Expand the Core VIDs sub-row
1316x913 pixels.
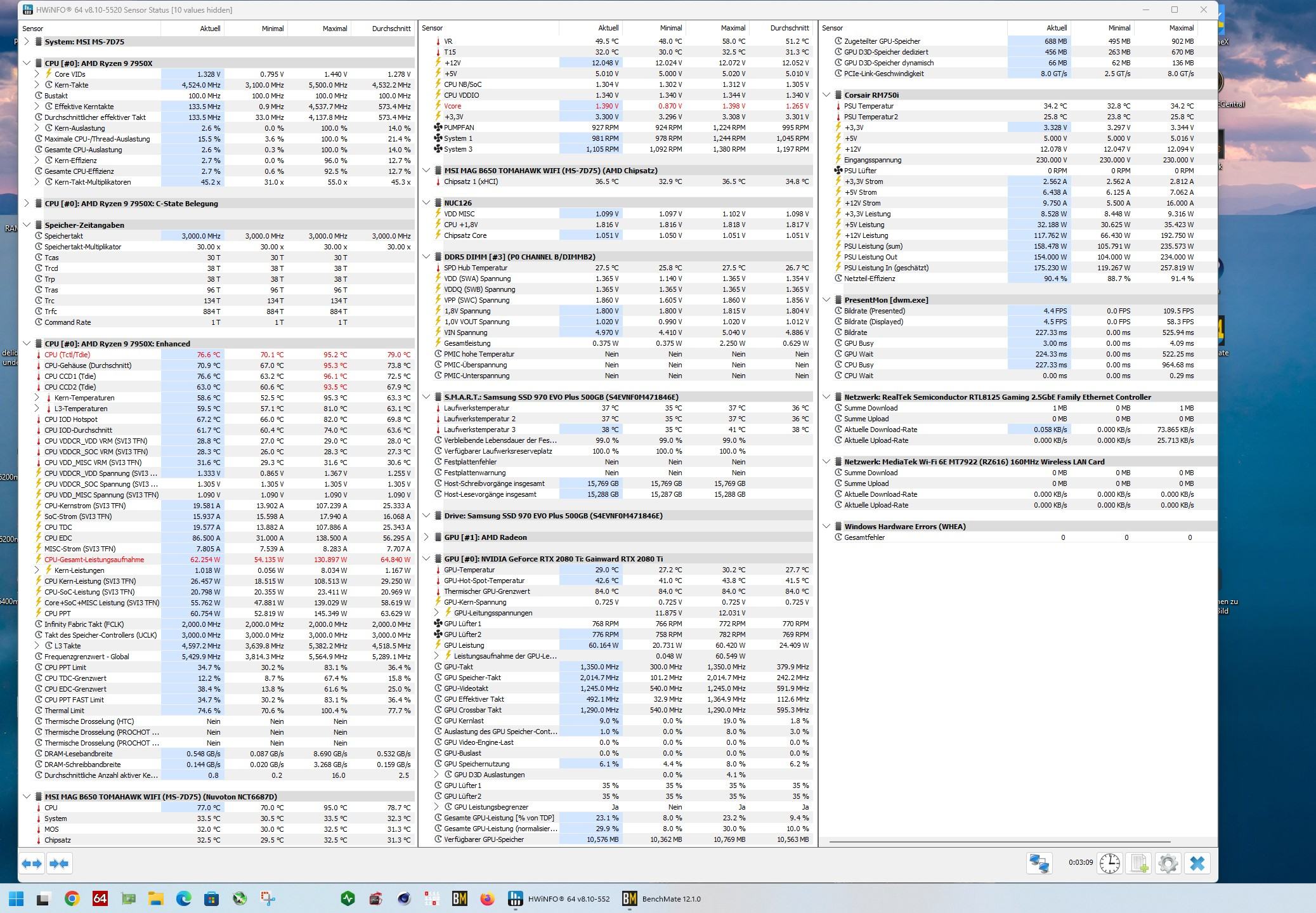point(37,74)
